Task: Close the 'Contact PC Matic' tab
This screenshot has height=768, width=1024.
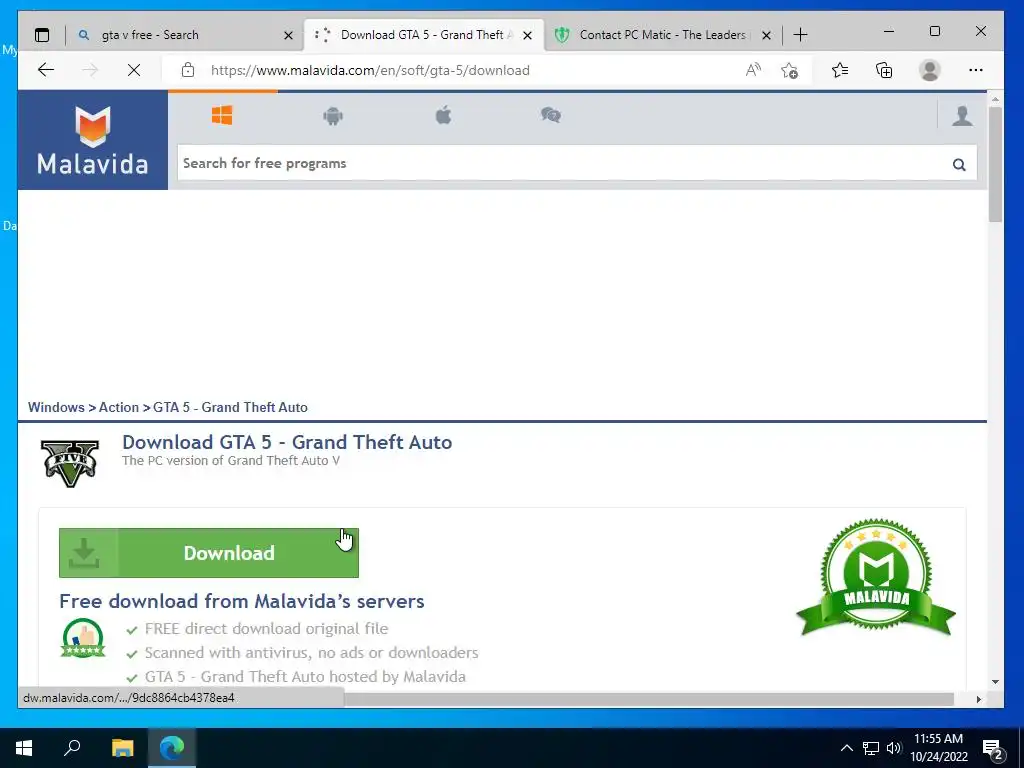Action: [x=767, y=35]
